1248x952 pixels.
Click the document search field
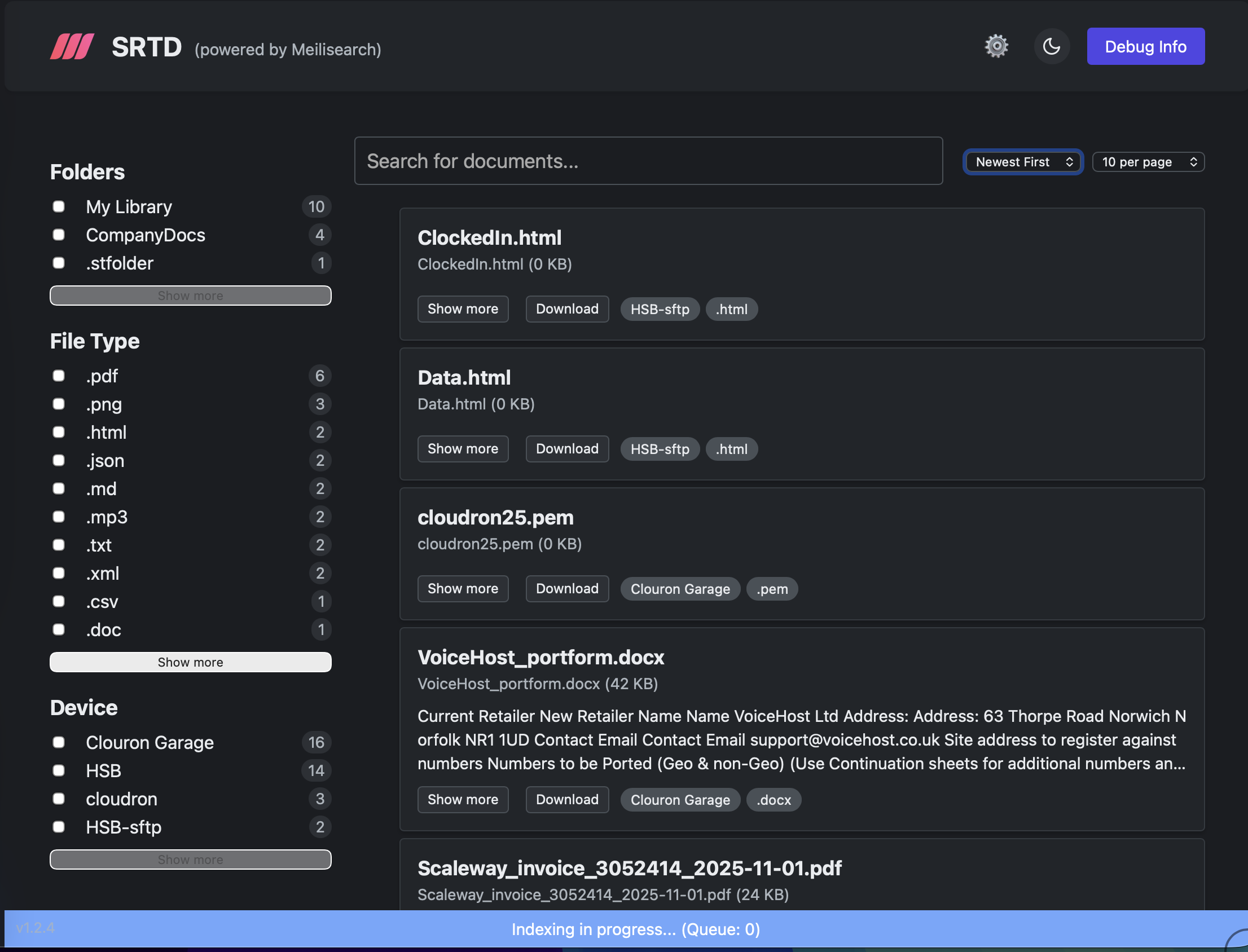[x=648, y=161]
